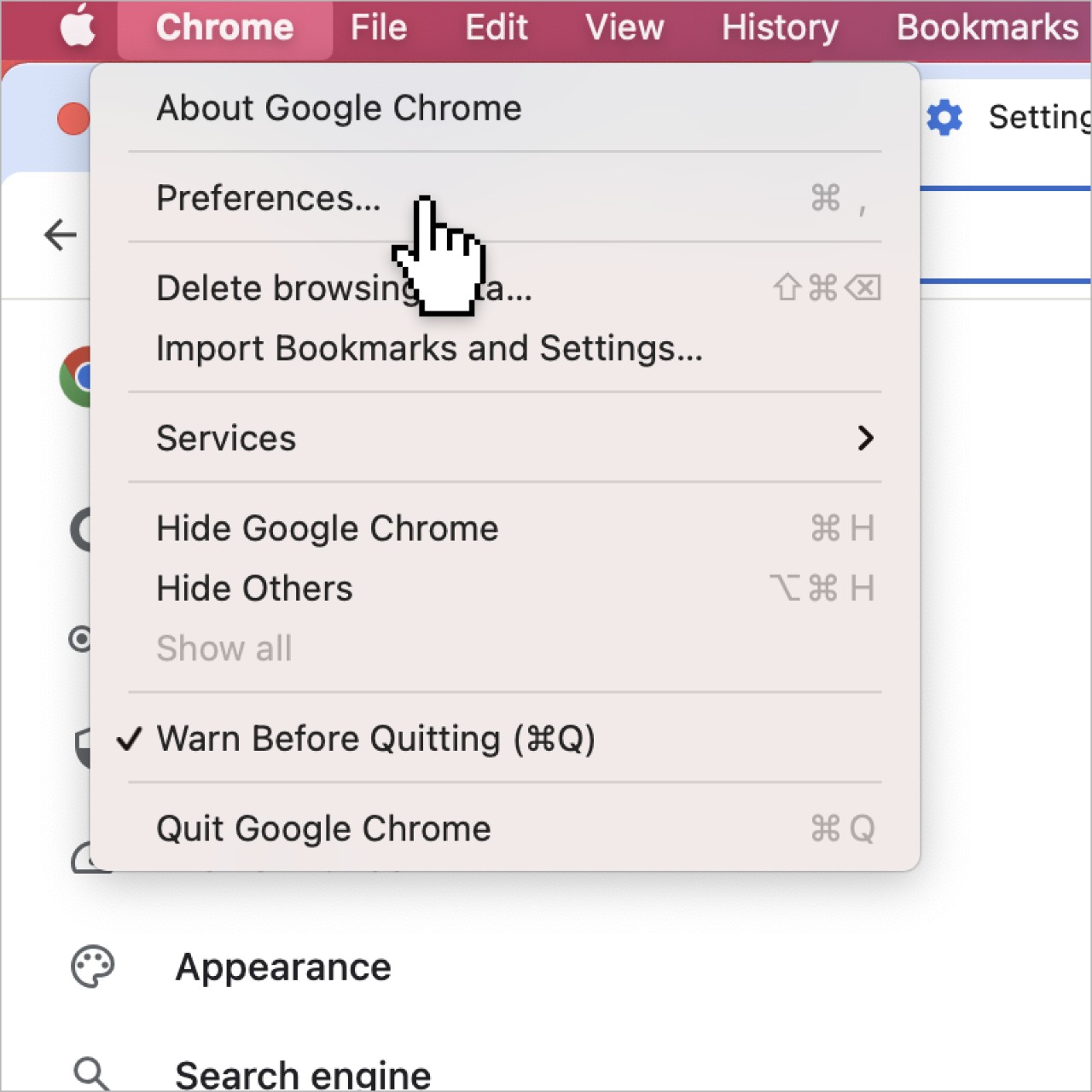The height and width of the screenshot is (1092, 1092).
Task: Open the File menu
Action: (x=379, y=27)
